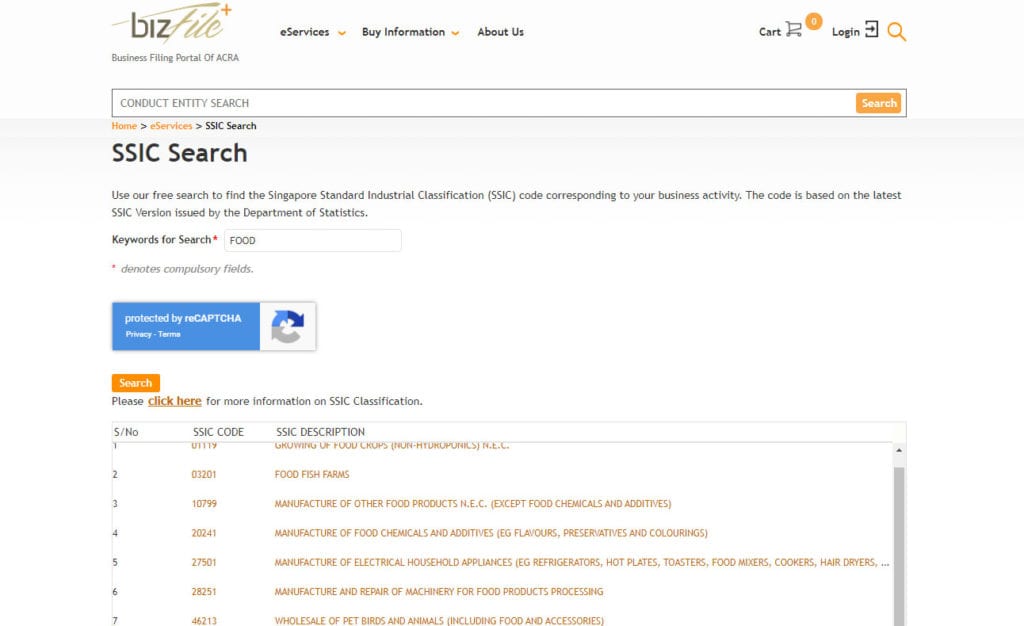Image resolution: width=1024 pixels, height=626 pixels.
Task: Expand the Buy Information dropdown menu
Action: (x=410, y=32)
